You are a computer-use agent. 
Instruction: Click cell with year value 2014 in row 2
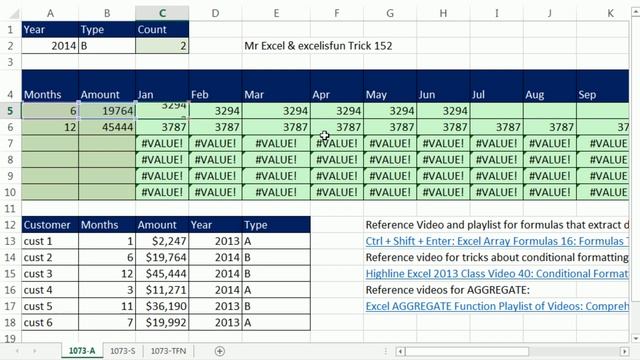tap(50, 46)
